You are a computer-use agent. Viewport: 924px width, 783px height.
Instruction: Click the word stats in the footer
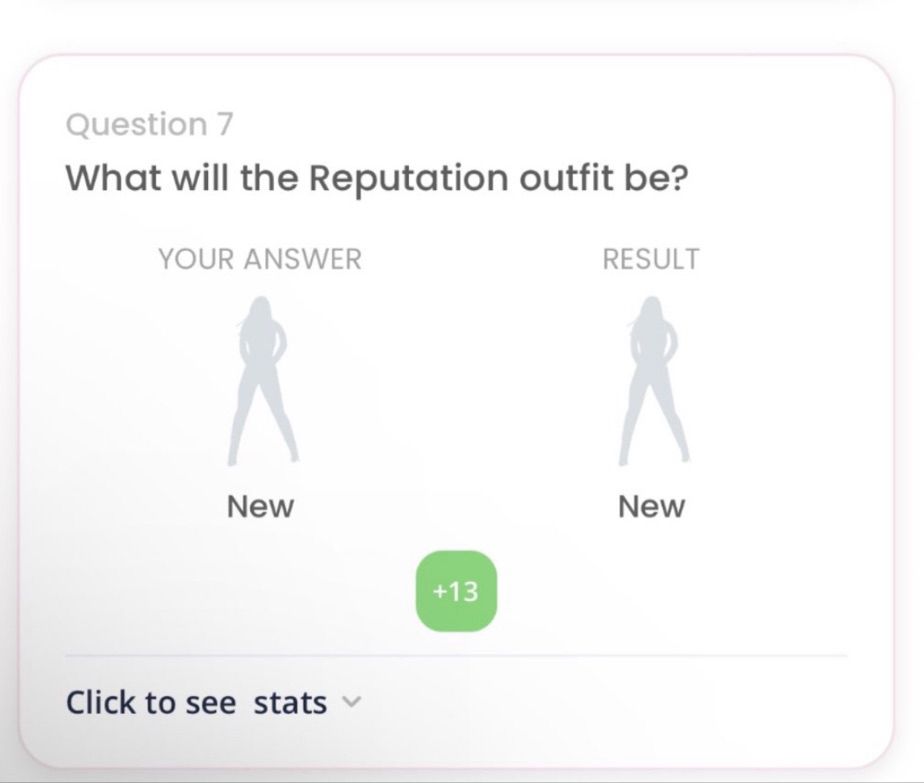point(290,702)
